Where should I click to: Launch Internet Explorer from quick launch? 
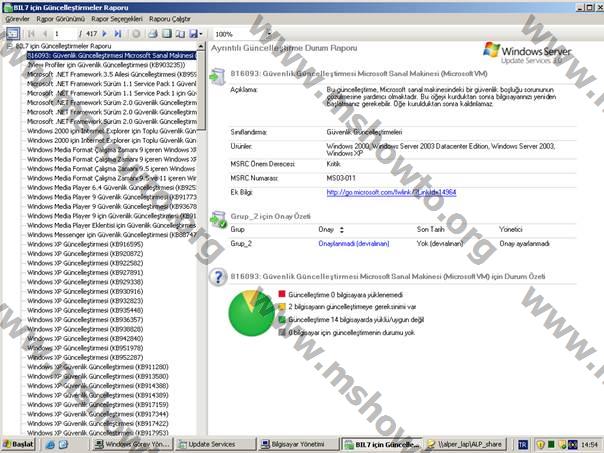click(x=50, y=445)
